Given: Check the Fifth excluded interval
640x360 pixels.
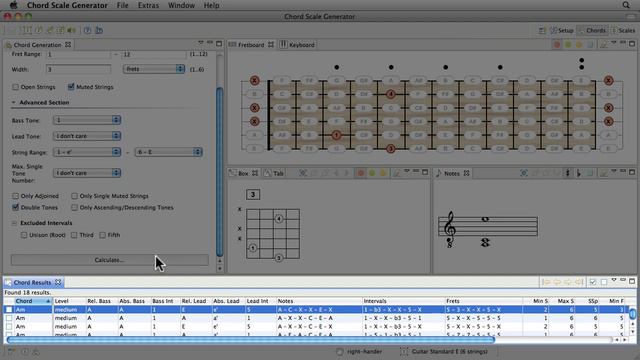Looking at the screenshot, I should coord(102,235).
